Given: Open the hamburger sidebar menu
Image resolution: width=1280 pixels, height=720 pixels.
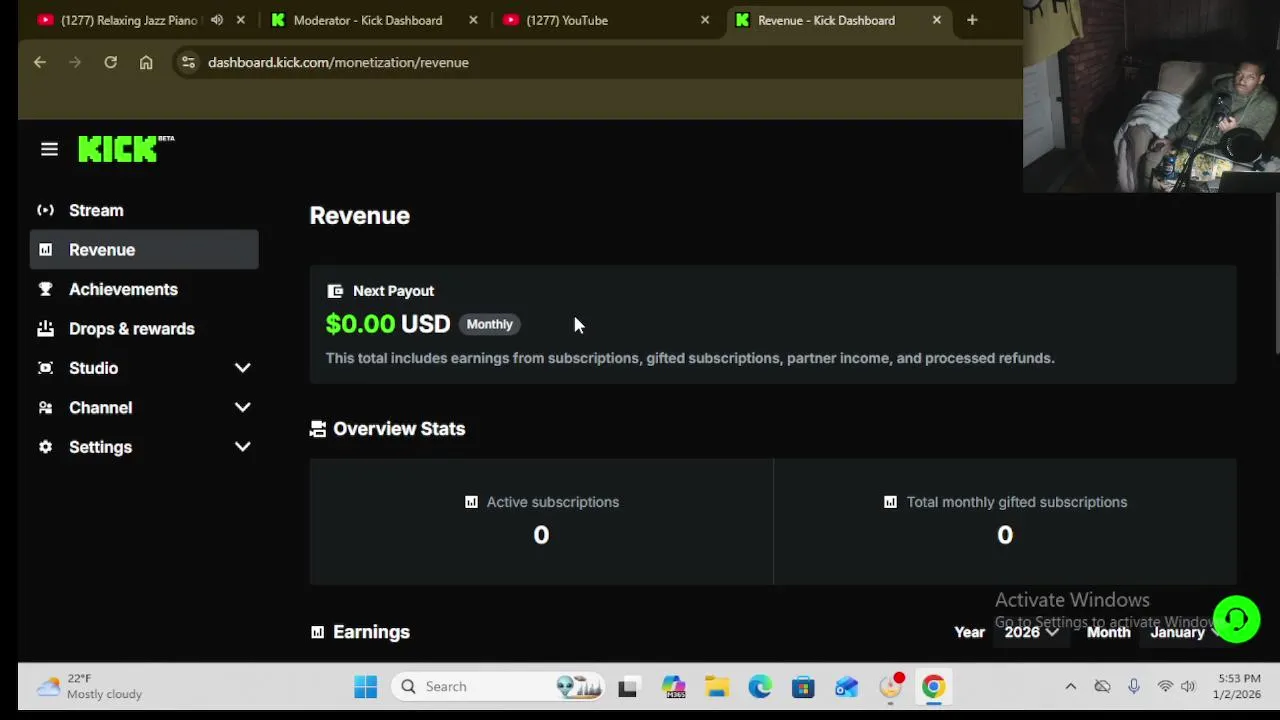Looking at the screenshot, I should [49, 149].
